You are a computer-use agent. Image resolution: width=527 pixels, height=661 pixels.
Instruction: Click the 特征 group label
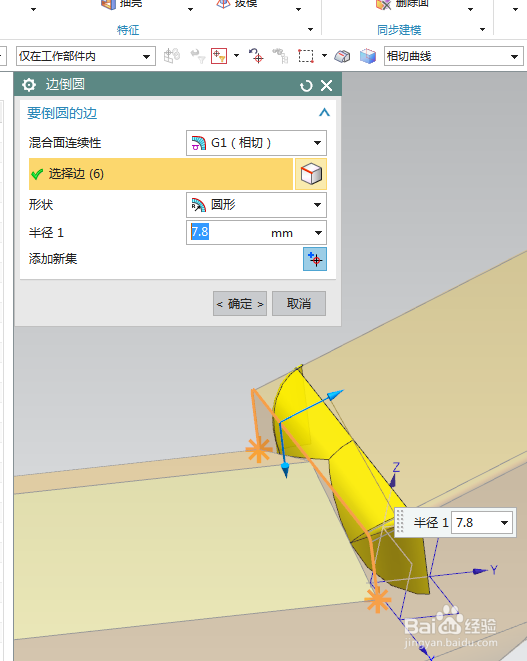pyautogui.click(x=128, y=30)
